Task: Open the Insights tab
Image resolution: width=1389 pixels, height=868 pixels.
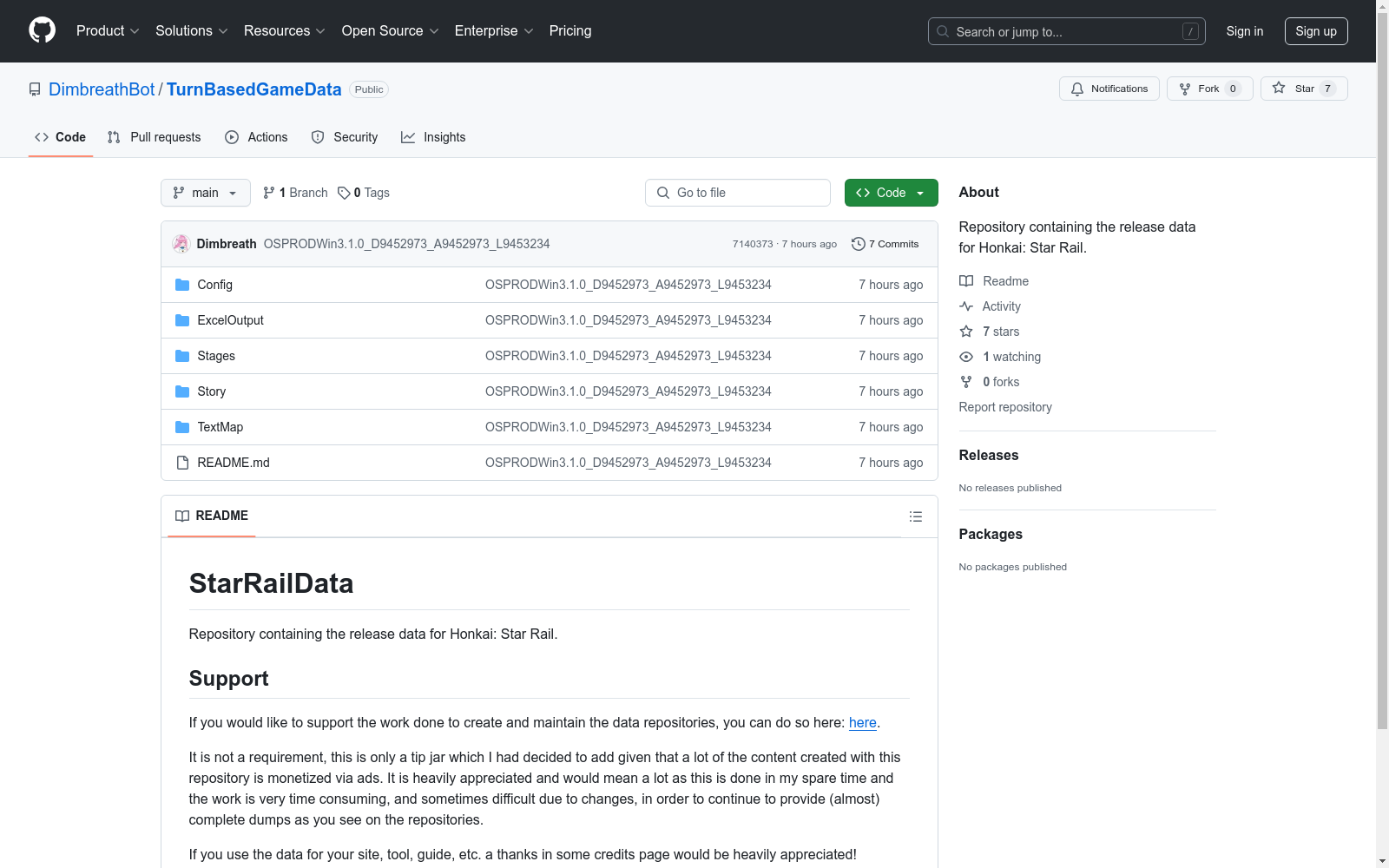Action: point(433,137)
